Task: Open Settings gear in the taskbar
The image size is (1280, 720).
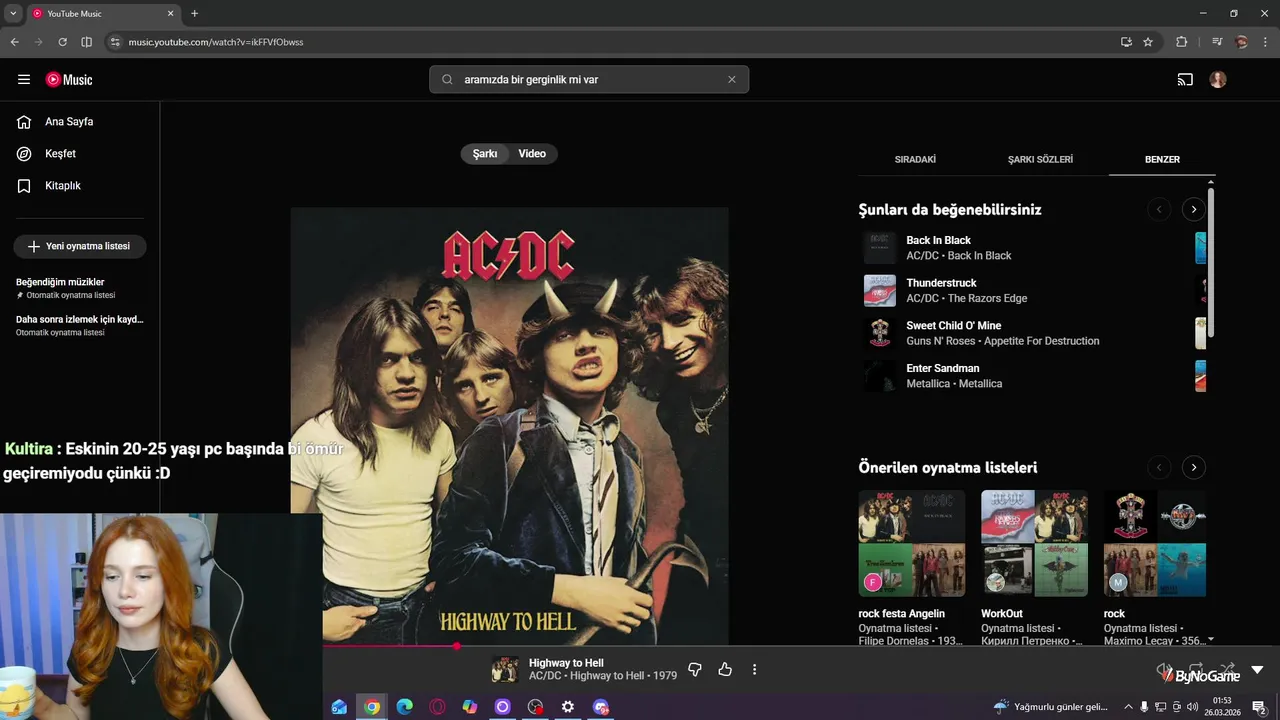Action: click(568, 707)
